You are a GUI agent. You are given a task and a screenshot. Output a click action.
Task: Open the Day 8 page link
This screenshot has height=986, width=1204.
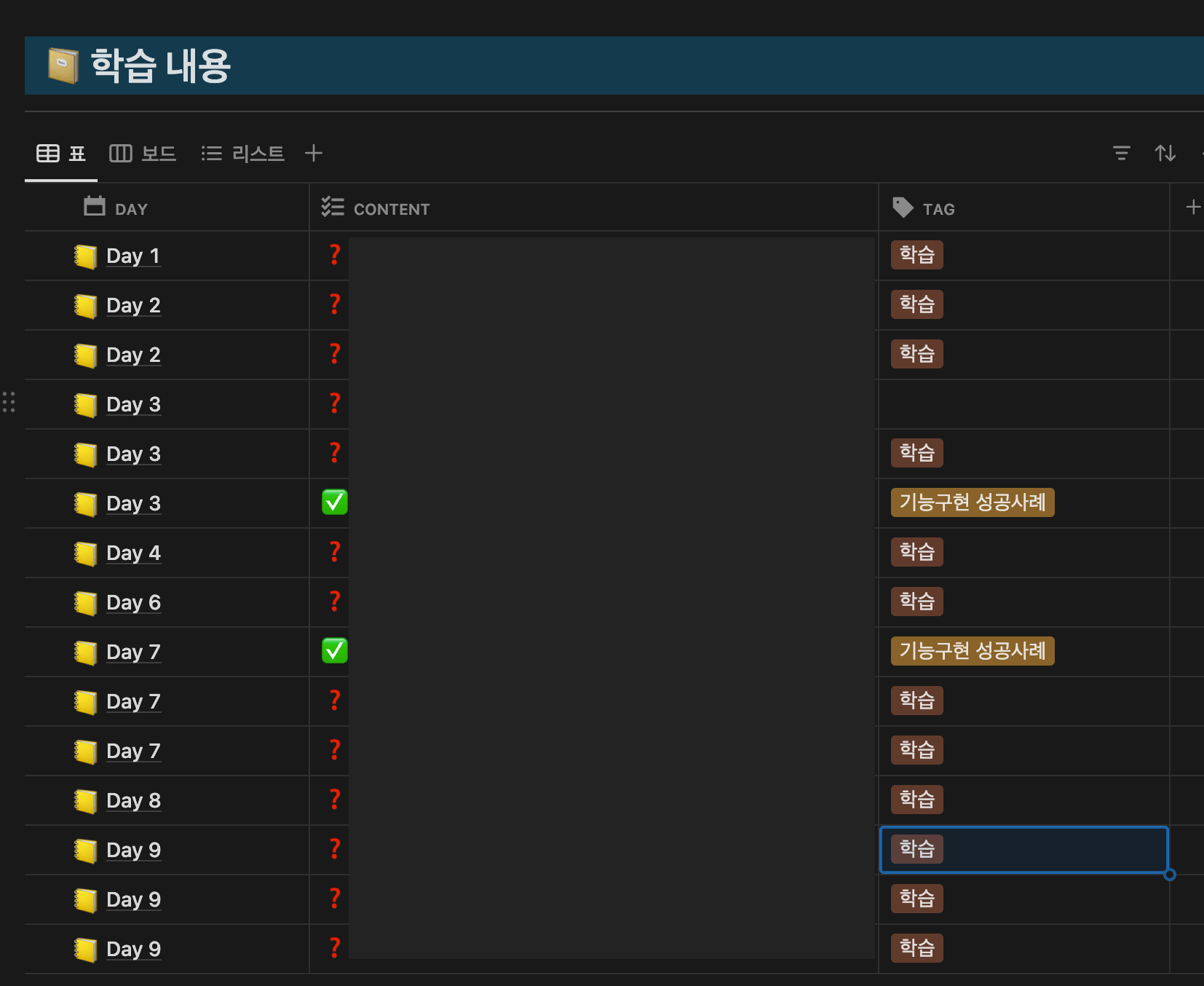[x=133, y=801]
